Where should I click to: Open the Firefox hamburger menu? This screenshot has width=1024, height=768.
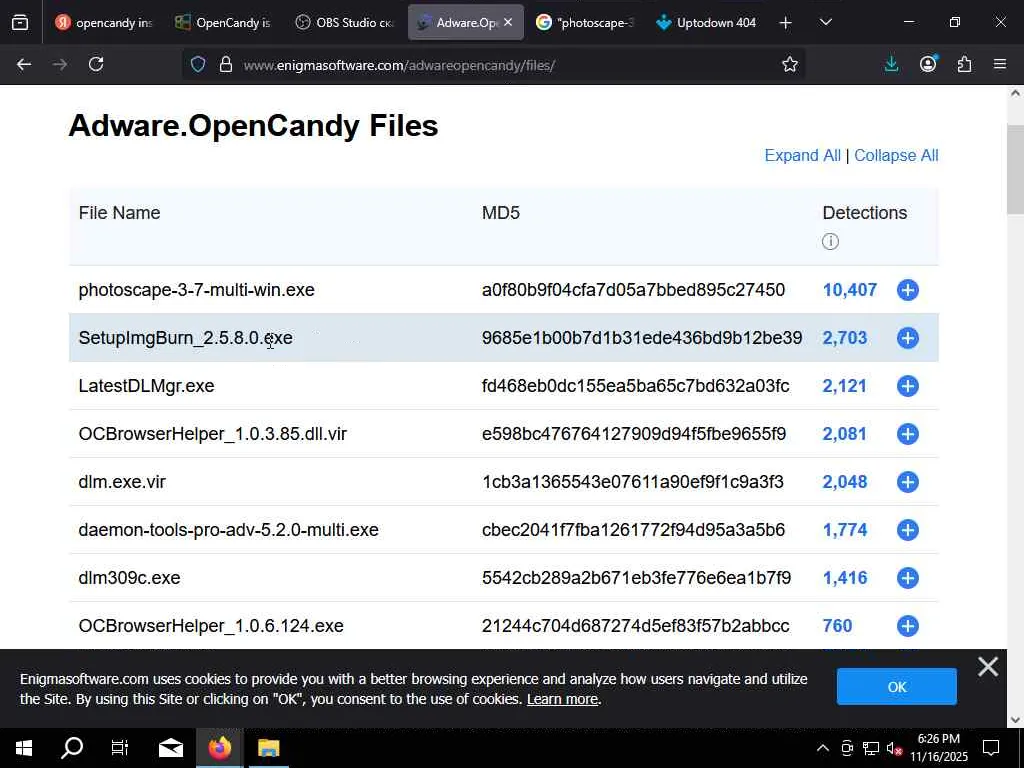pyautogui.click(x=1000, y=64)
